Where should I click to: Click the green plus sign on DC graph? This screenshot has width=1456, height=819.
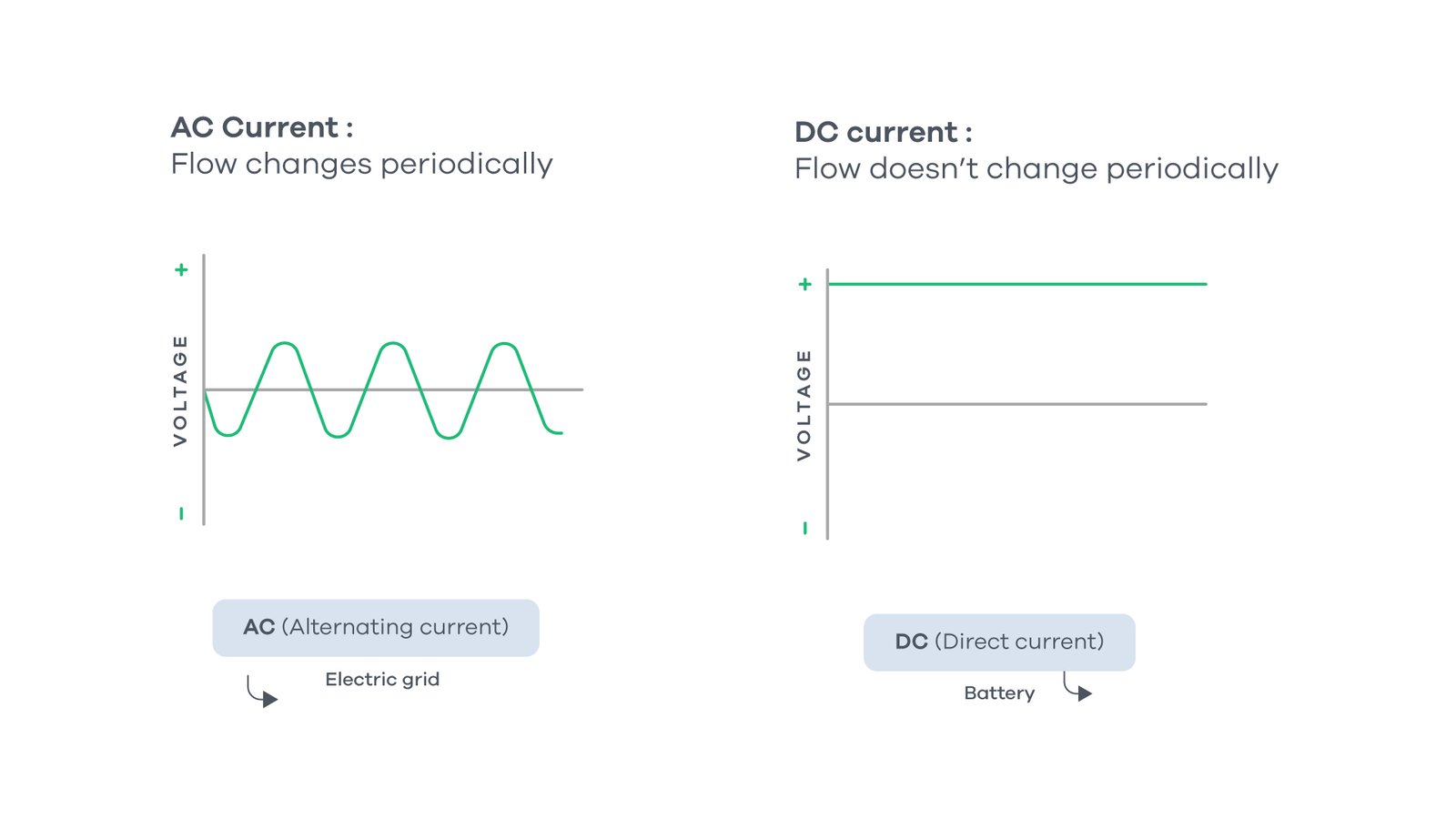(804, 284)
